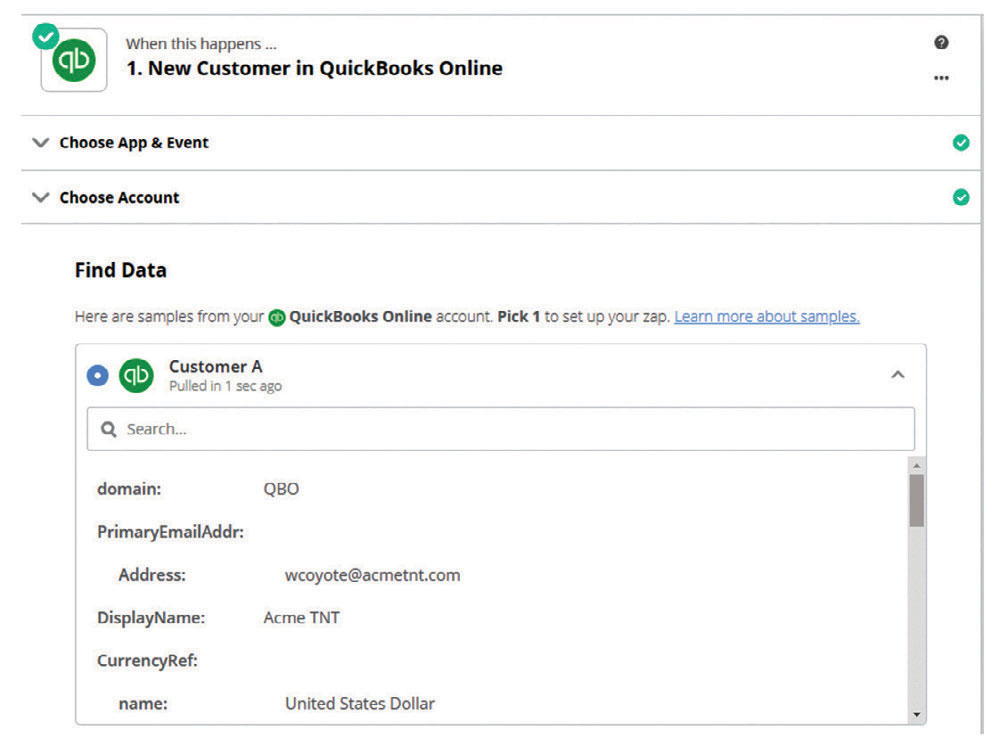This screenshot has width=1000, height=754.
Task: Click the step title New Customer in QuickBooks Online
Action: tap(314, 69)
